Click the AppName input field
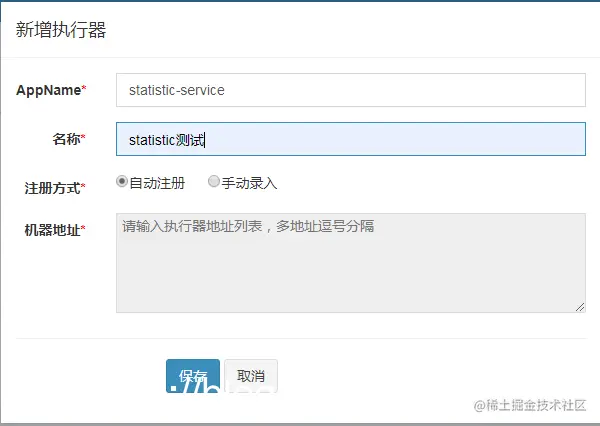Screen dimensions: 600x426 coord(351,90)
